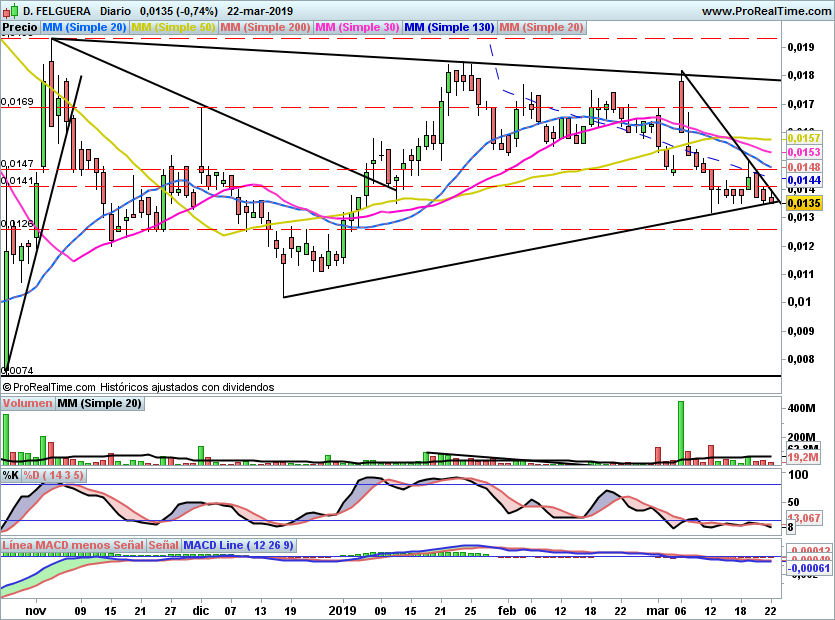Click the Precio panel label

20,28
